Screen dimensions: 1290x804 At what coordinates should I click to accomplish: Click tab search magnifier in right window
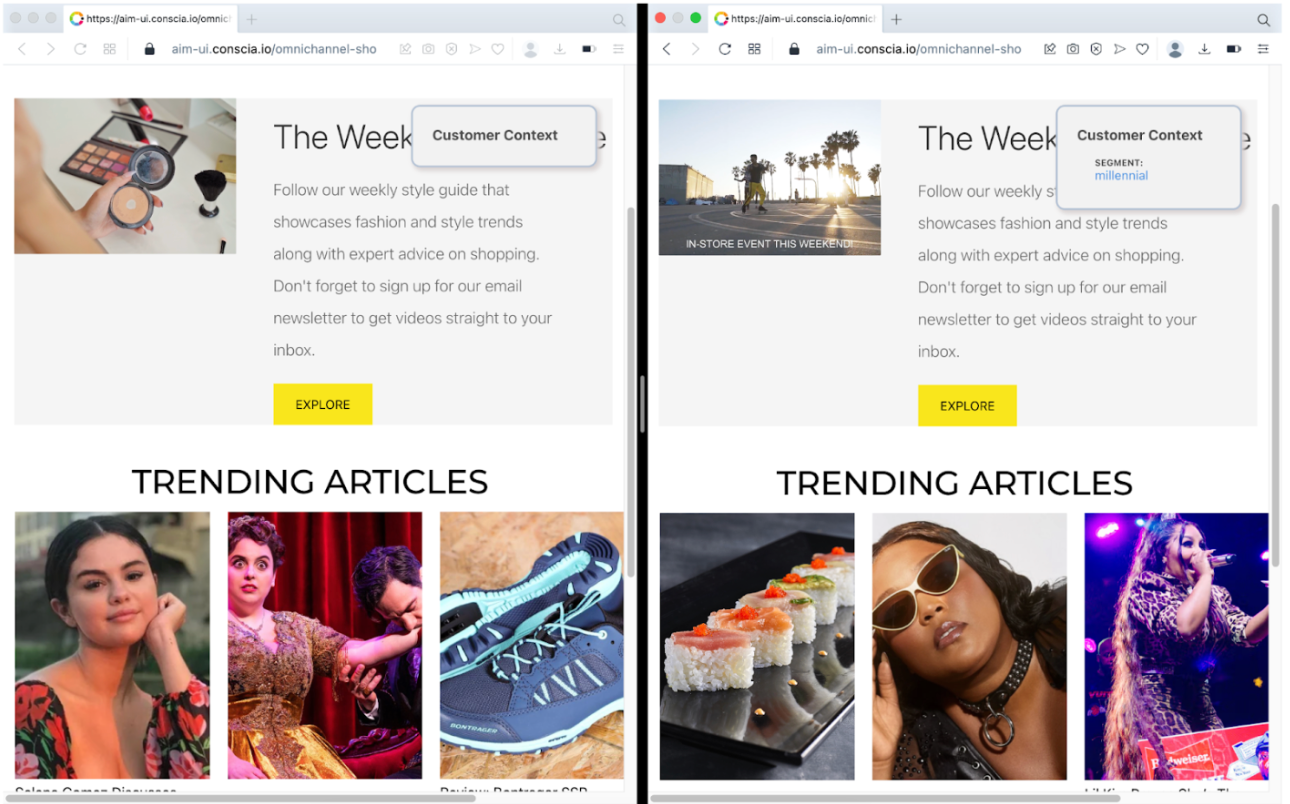point(1264,20)
